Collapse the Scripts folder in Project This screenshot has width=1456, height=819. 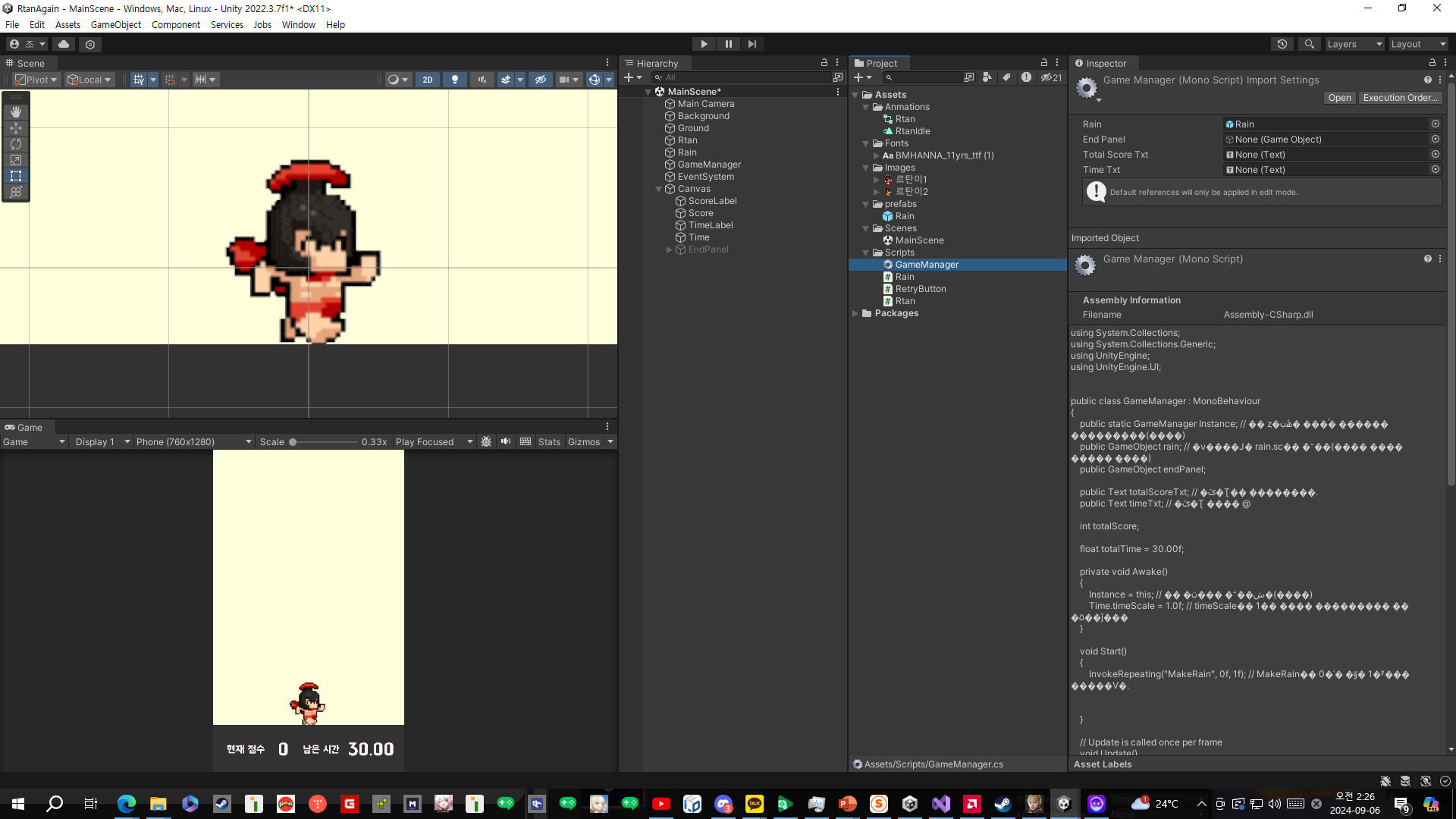[x=865, y=253]
